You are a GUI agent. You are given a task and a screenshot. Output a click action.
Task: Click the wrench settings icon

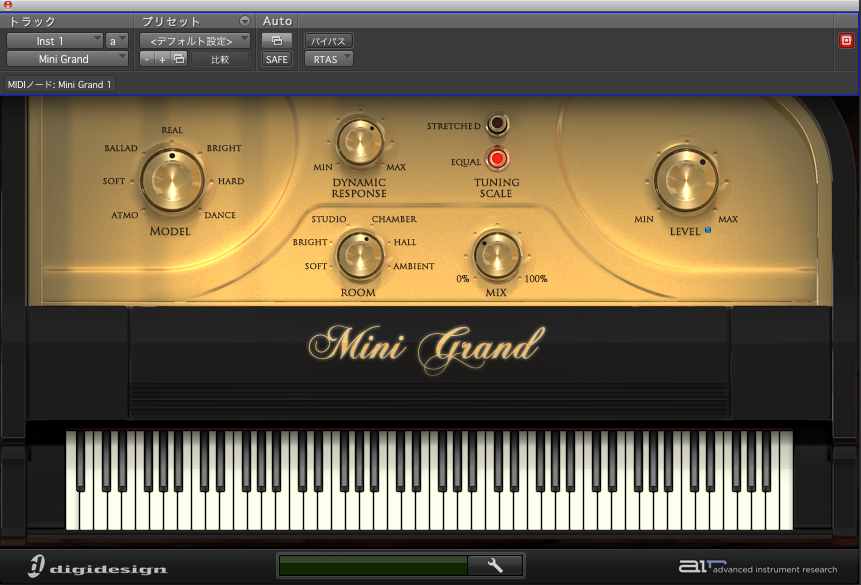pyautogui.click(x=495, y=566)
